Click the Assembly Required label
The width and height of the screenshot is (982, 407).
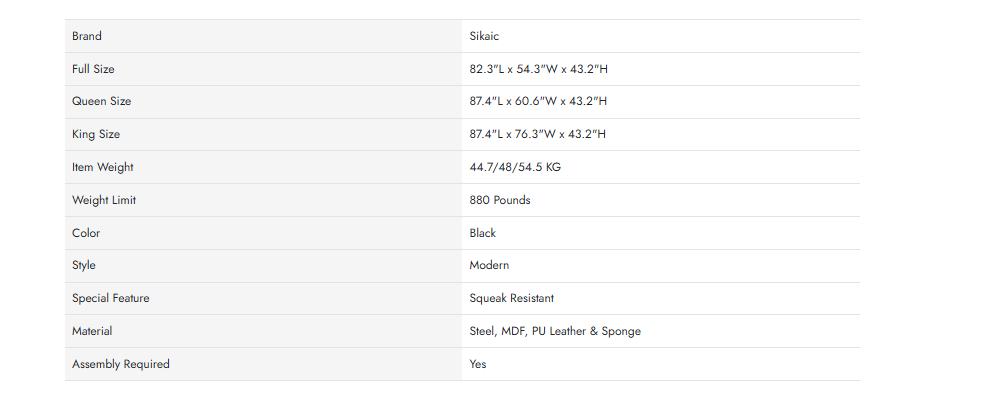tap(121, 364)
